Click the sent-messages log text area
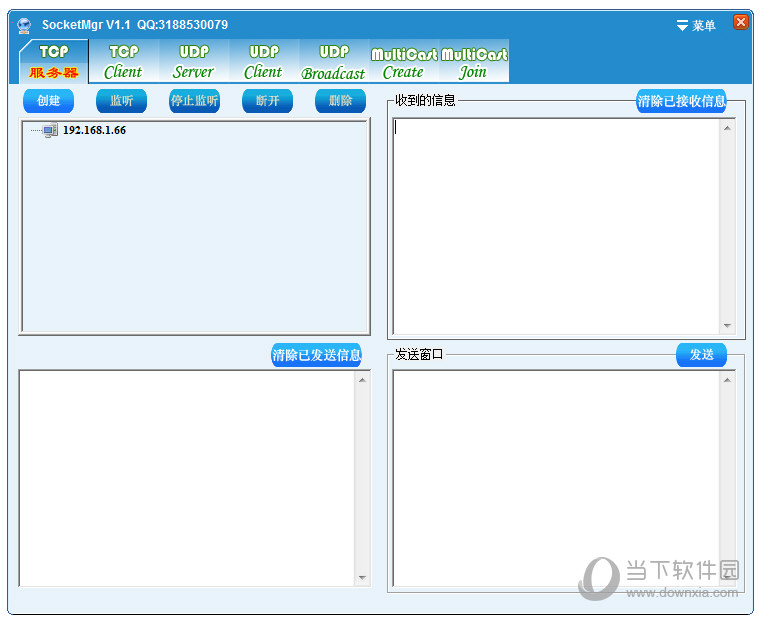 click(187, 478)
